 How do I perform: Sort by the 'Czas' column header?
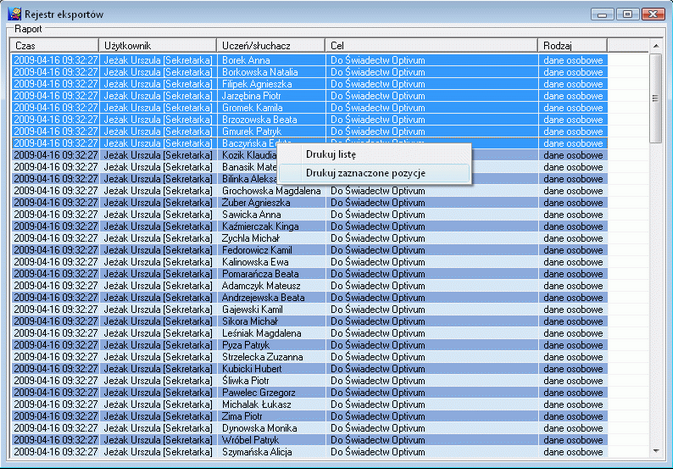point(55,45)
